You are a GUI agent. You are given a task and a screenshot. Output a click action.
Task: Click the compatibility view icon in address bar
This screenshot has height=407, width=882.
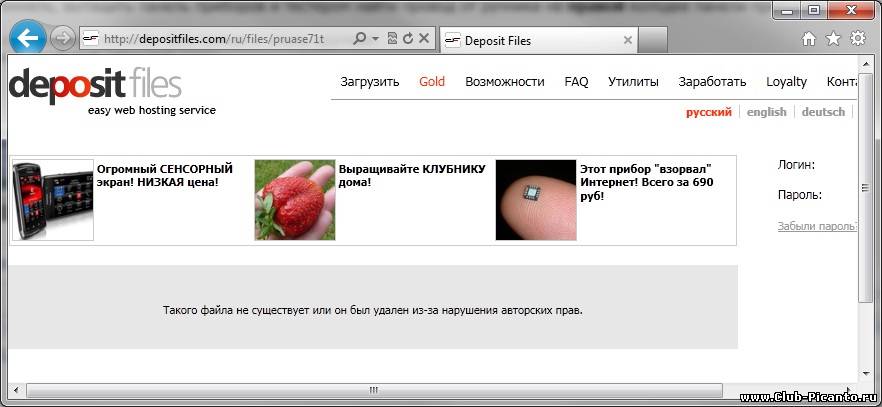[393, 38]
